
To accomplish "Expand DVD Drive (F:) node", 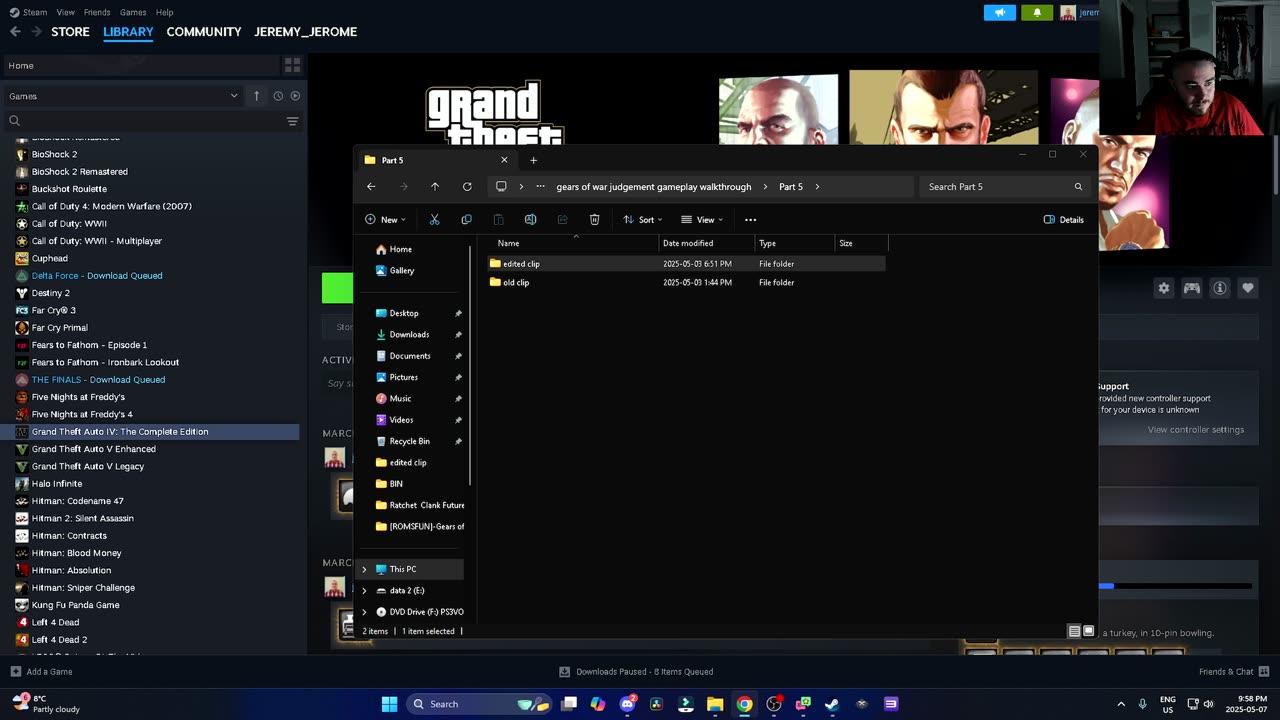I will [364, 612].
